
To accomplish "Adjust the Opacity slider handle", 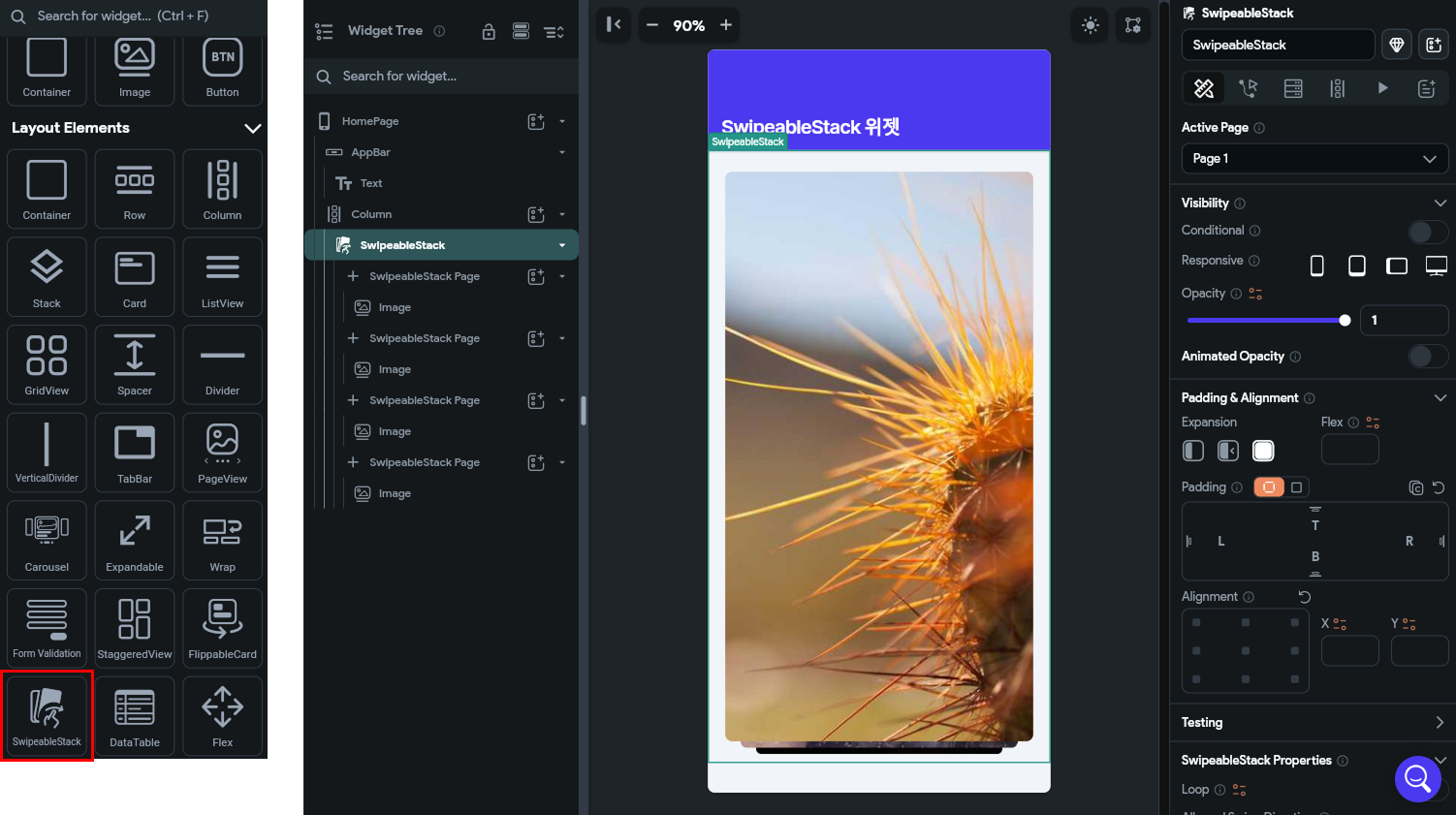I will [1345, 321].
